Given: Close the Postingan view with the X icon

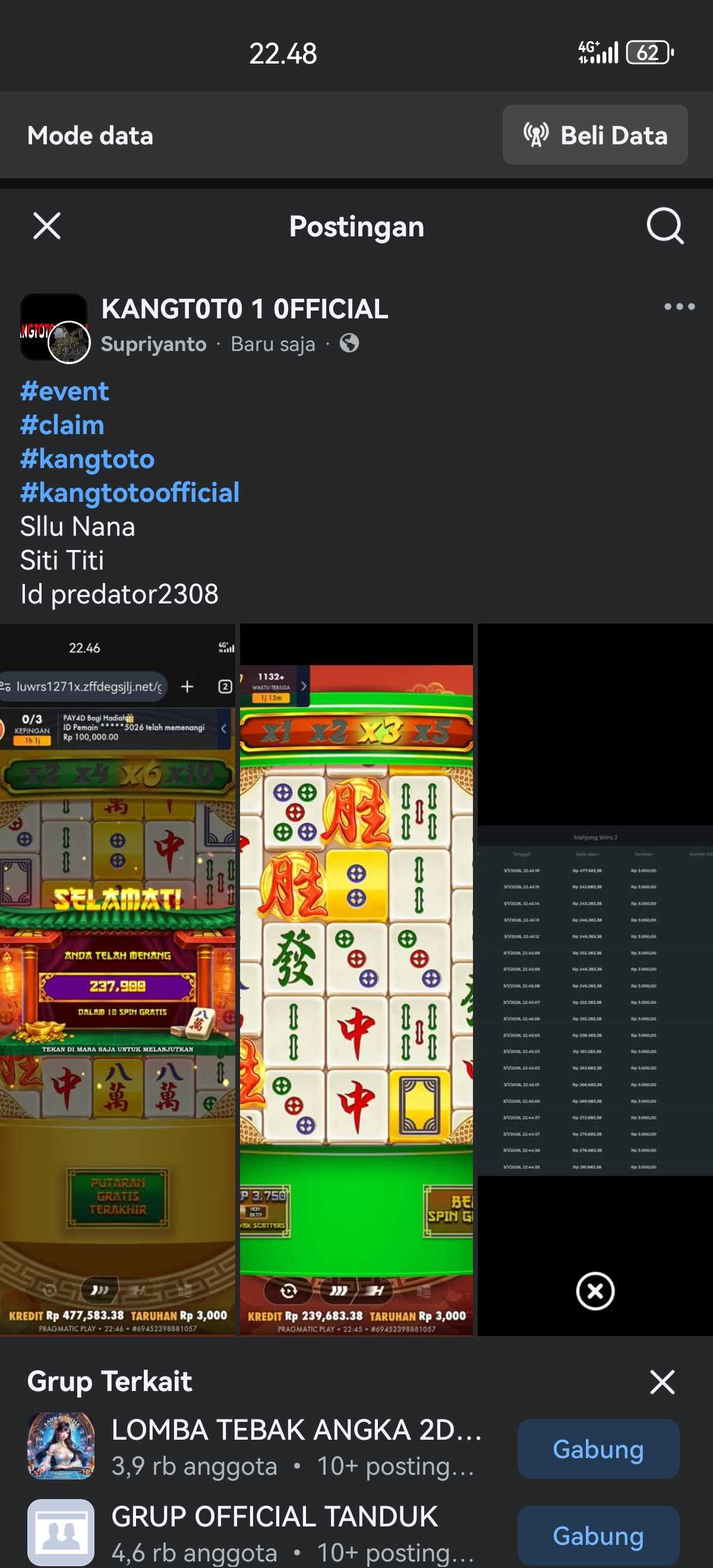Looking at the screenshot, I should [x=47, y=226].
